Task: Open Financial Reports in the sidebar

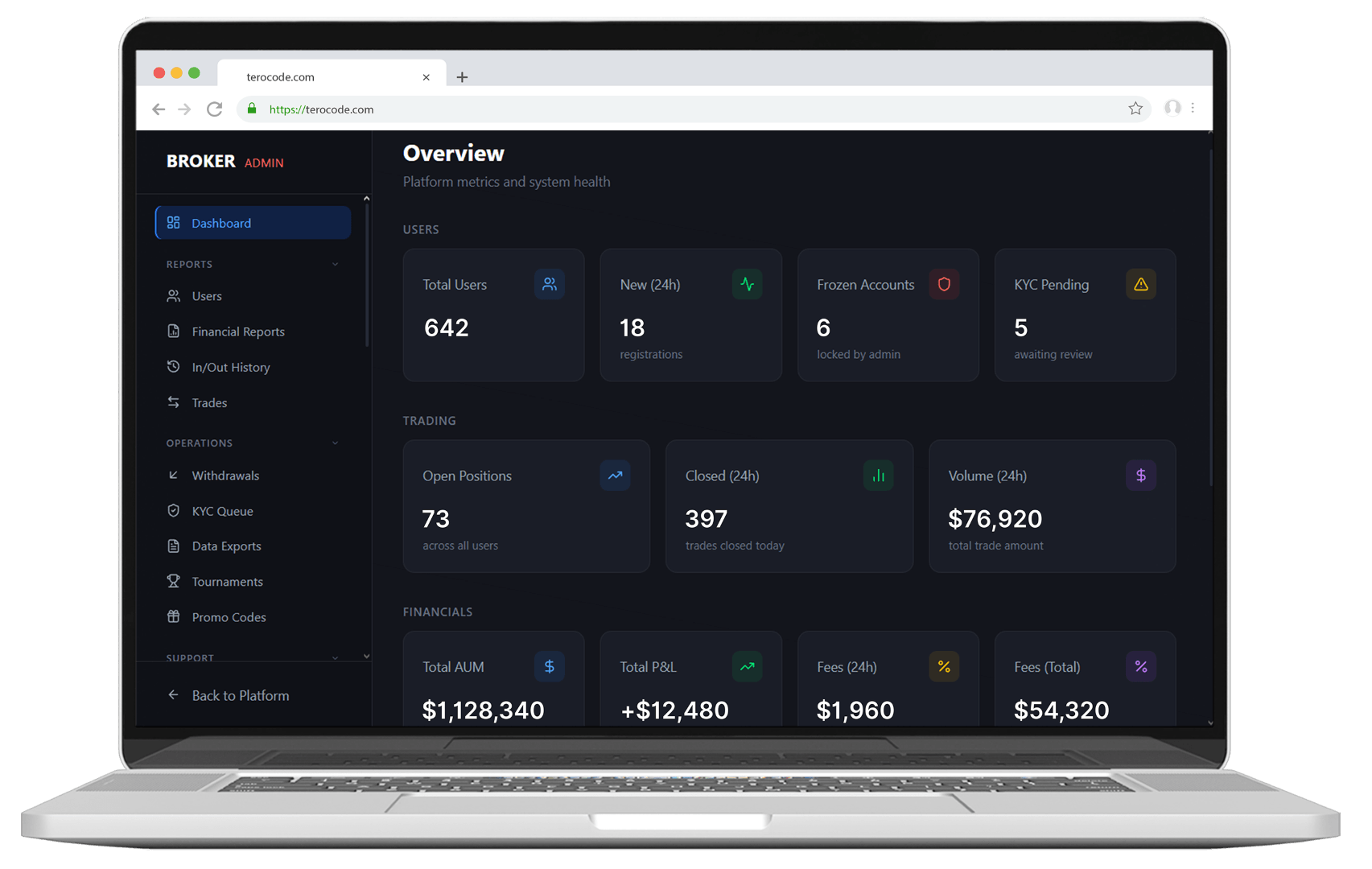Action: click(x=237, y=332)
